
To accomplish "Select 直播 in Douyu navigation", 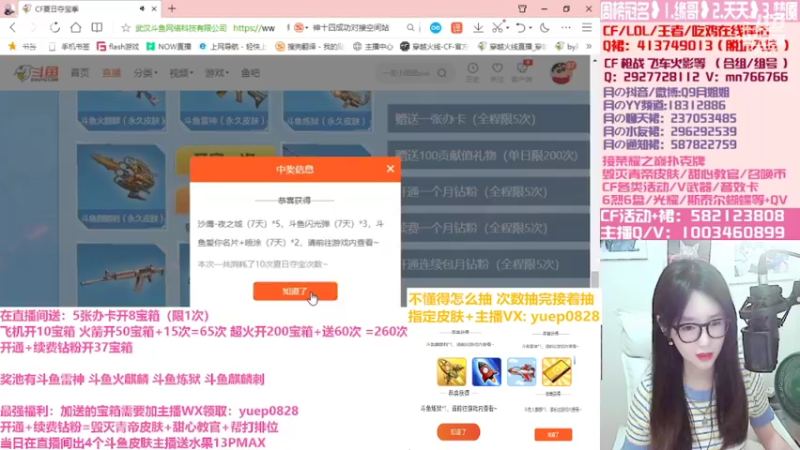I will (111, 73).
